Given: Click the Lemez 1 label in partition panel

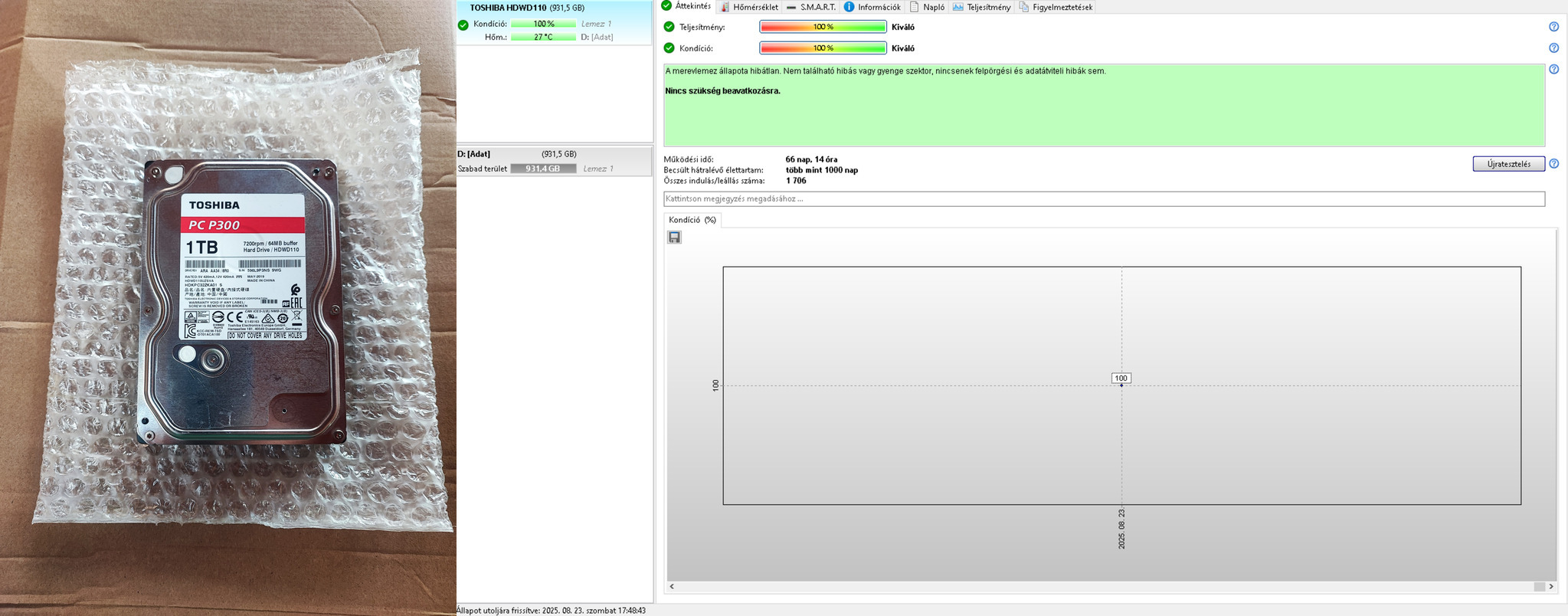Looking at the screenshot, I should [x=597, y=169].
